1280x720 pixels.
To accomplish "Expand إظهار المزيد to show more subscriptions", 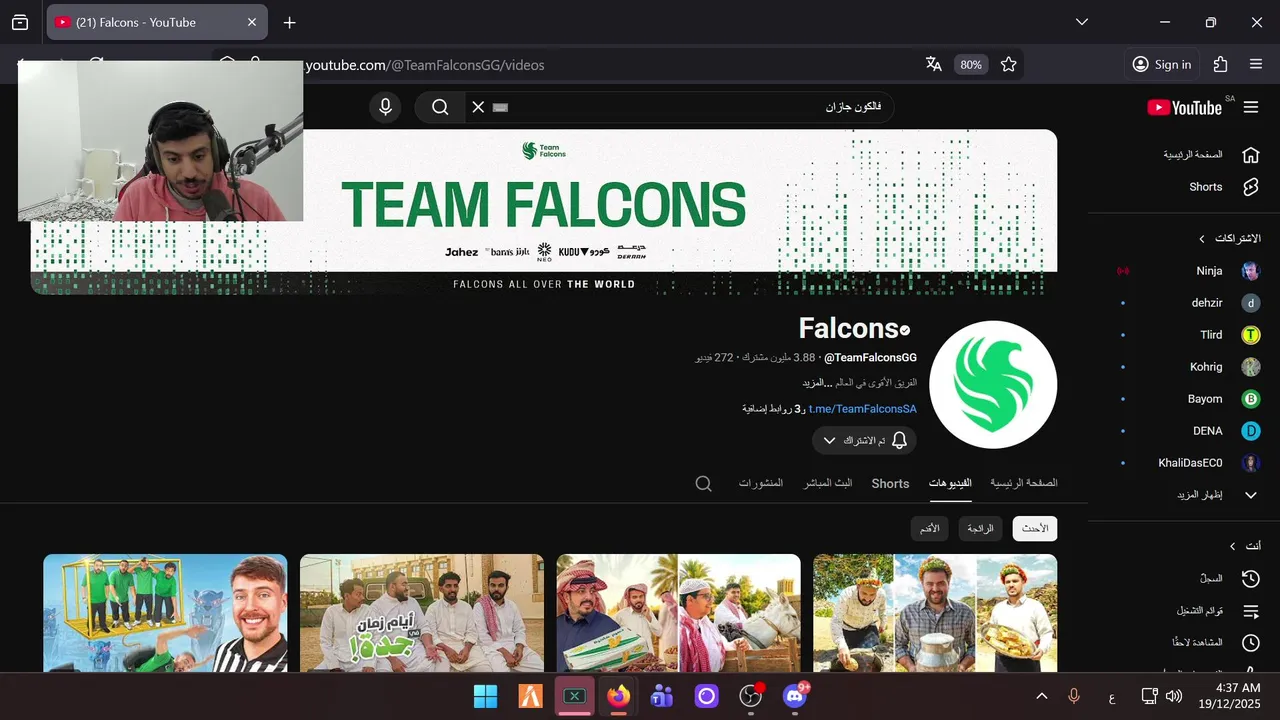I will coord(1198,495).
